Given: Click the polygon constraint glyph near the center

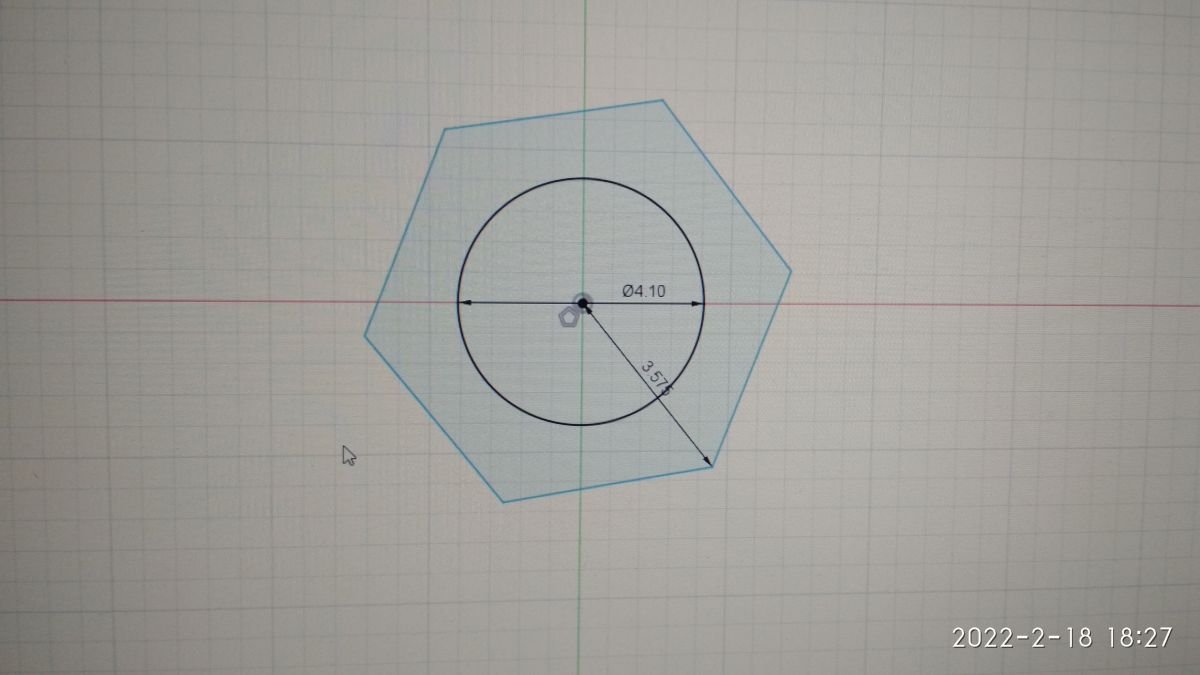Looking at the screenshot, I should tap(568, 318).
